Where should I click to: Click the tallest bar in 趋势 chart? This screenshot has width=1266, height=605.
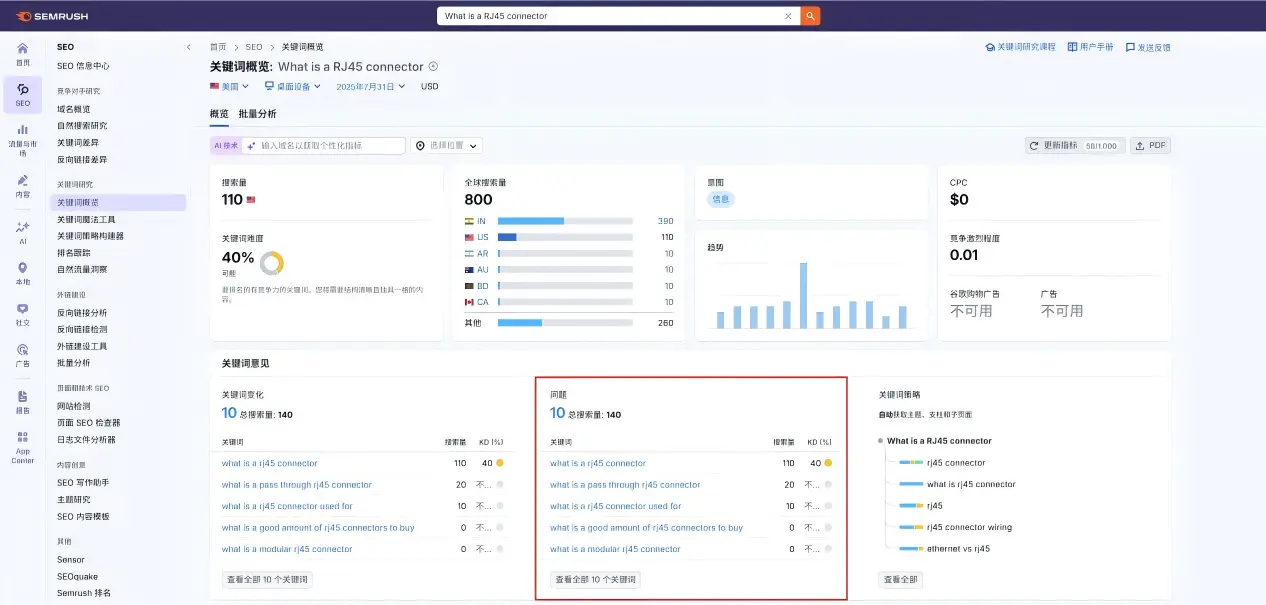(x=803, y=295)
